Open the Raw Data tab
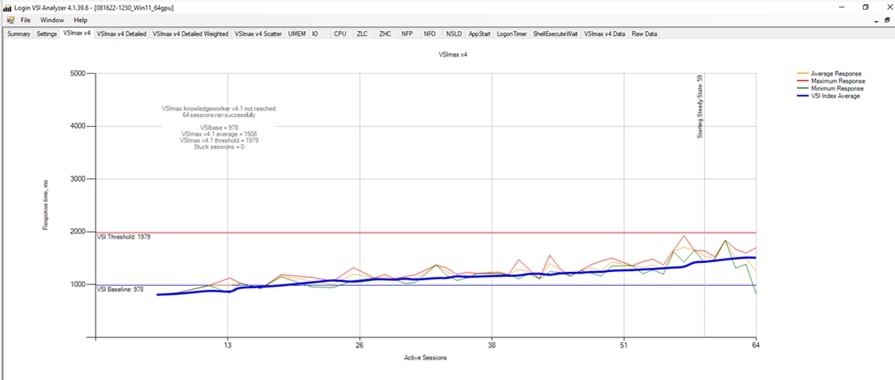 (x=644, y=34)
